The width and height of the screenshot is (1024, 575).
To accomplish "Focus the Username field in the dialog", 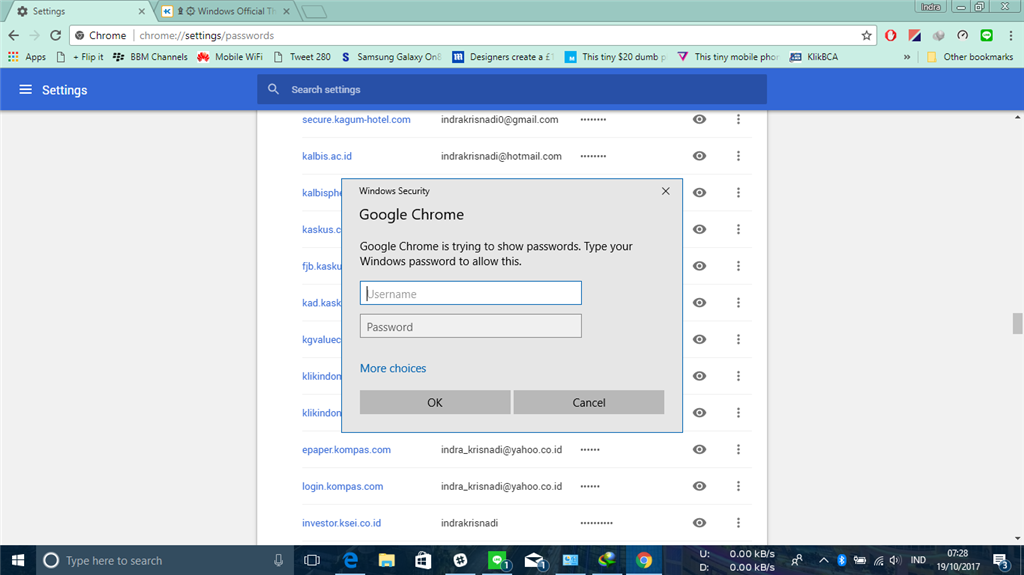I will (x=470, y=293).
